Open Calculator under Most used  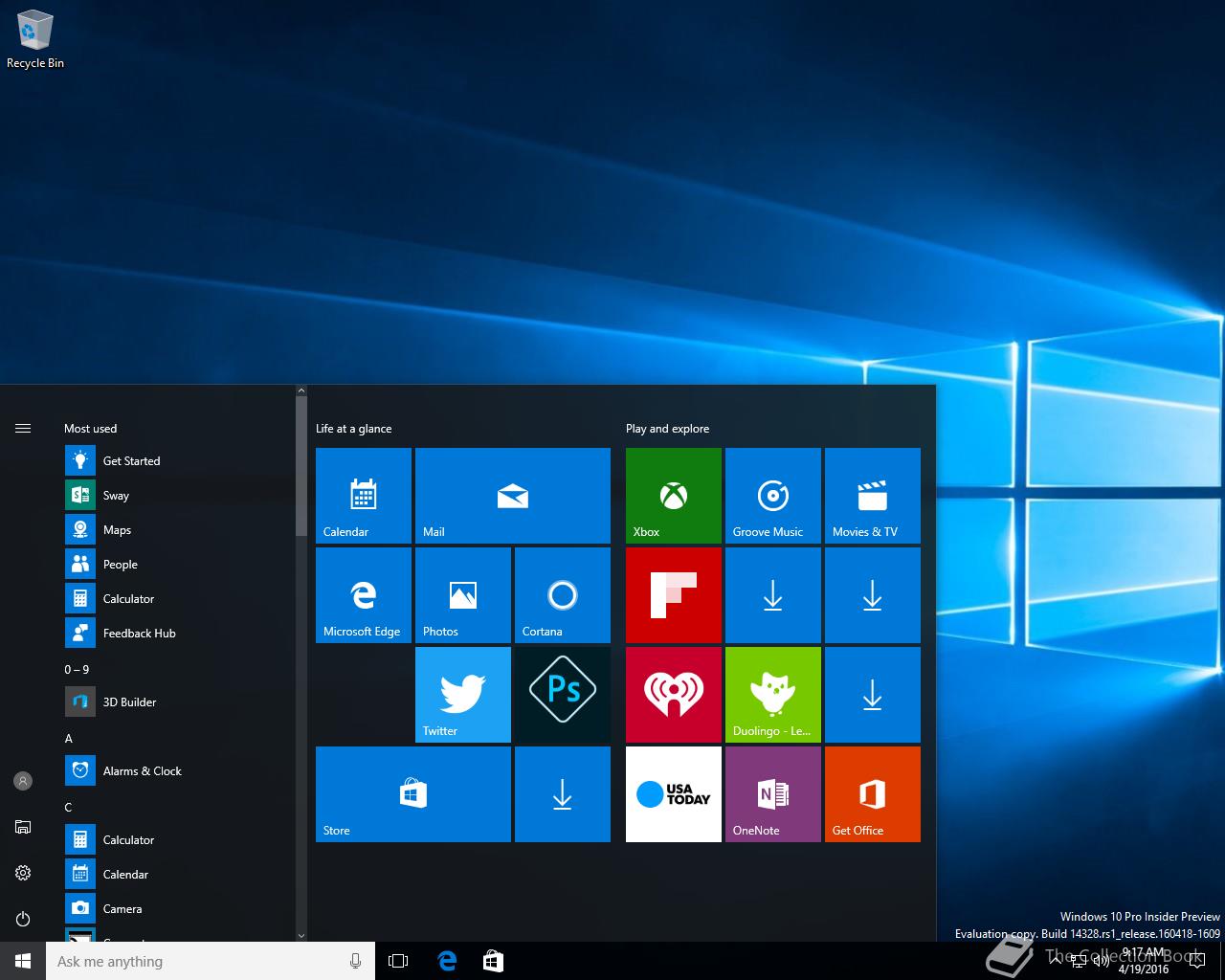176,599
